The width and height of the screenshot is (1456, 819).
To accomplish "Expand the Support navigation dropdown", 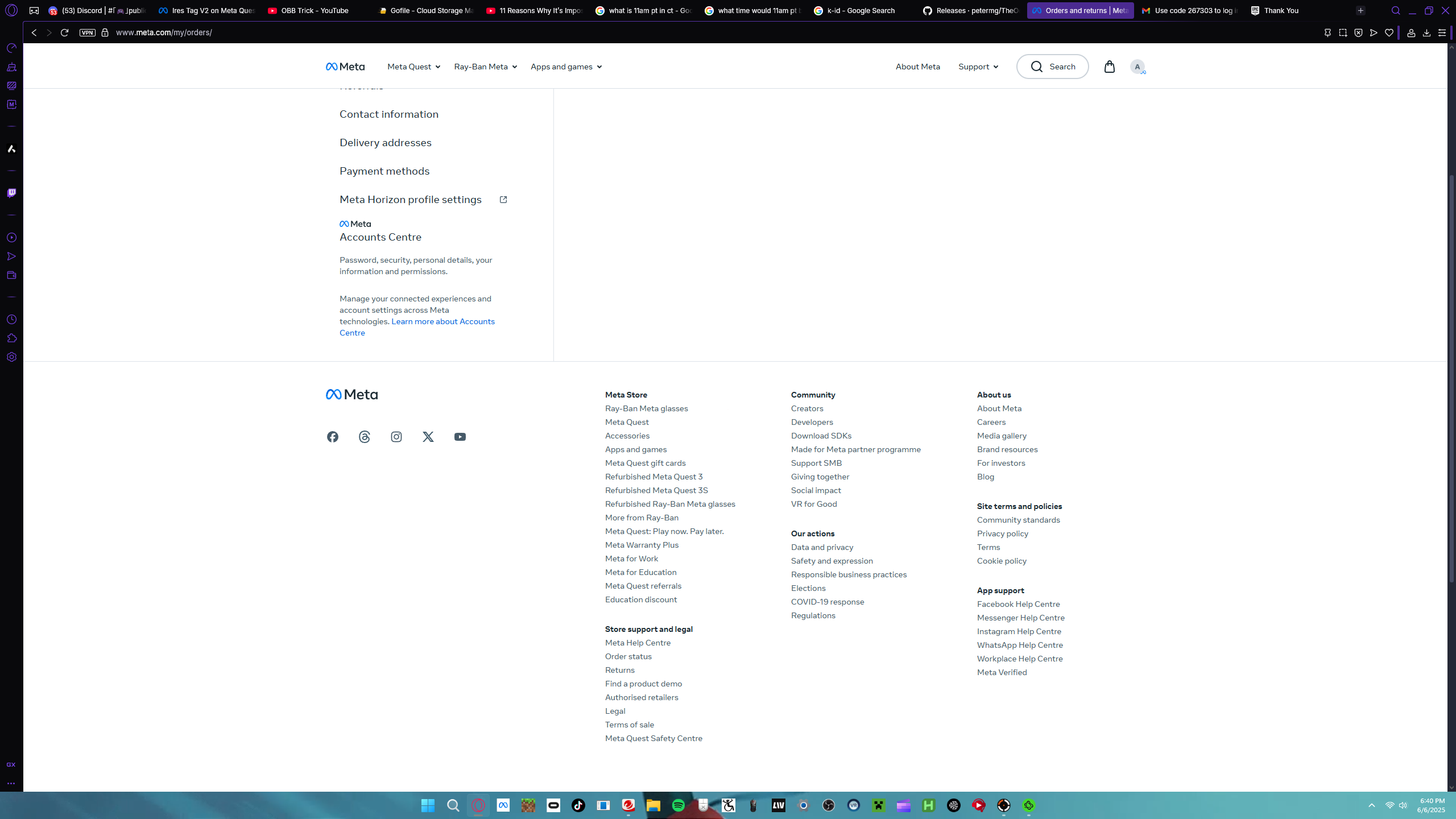I will click(x=978, y=67).
